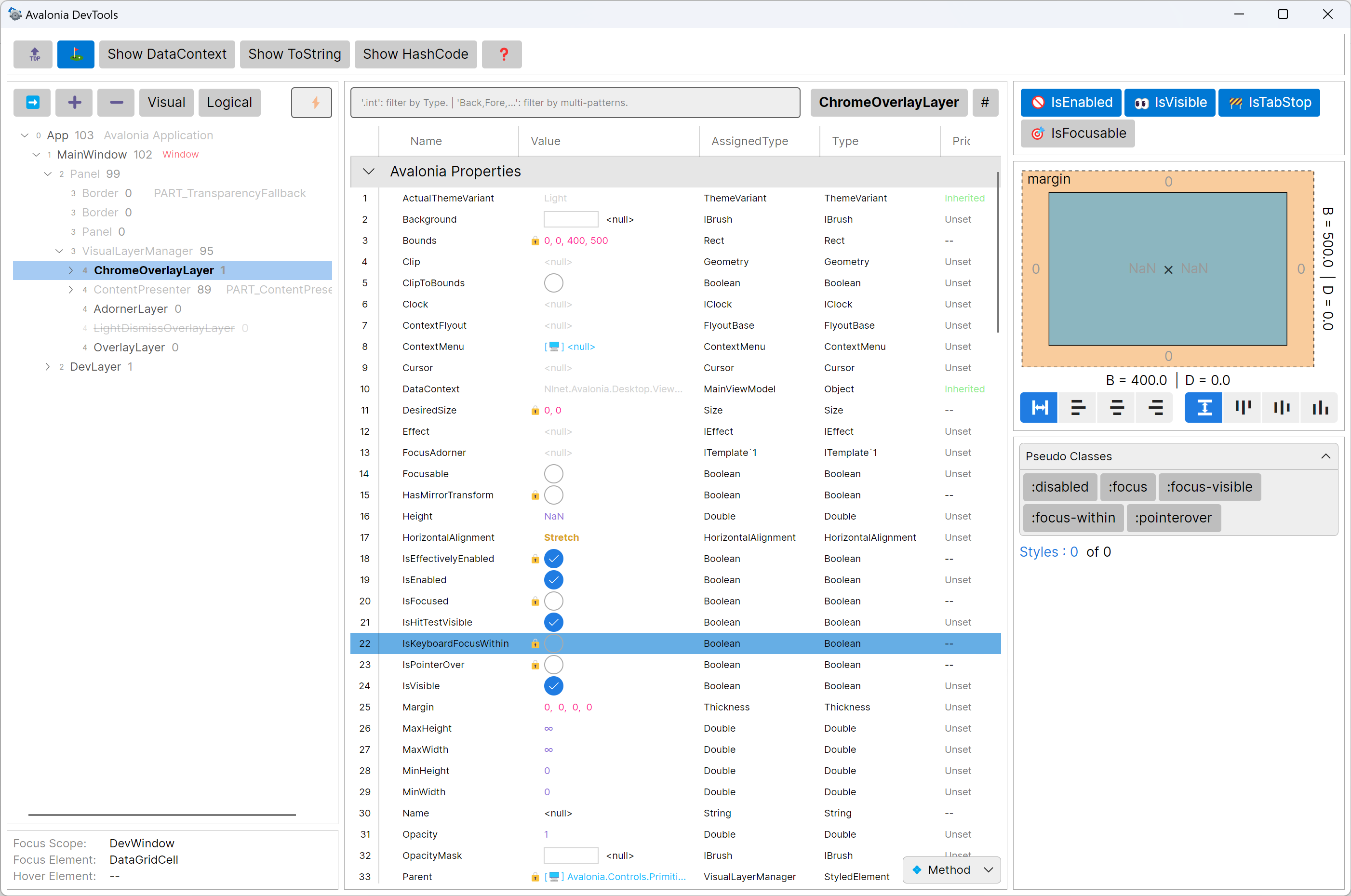This screenshot has height=896, width=1351.
Task: Click the orange lightning bolt button
Action: 312,102
